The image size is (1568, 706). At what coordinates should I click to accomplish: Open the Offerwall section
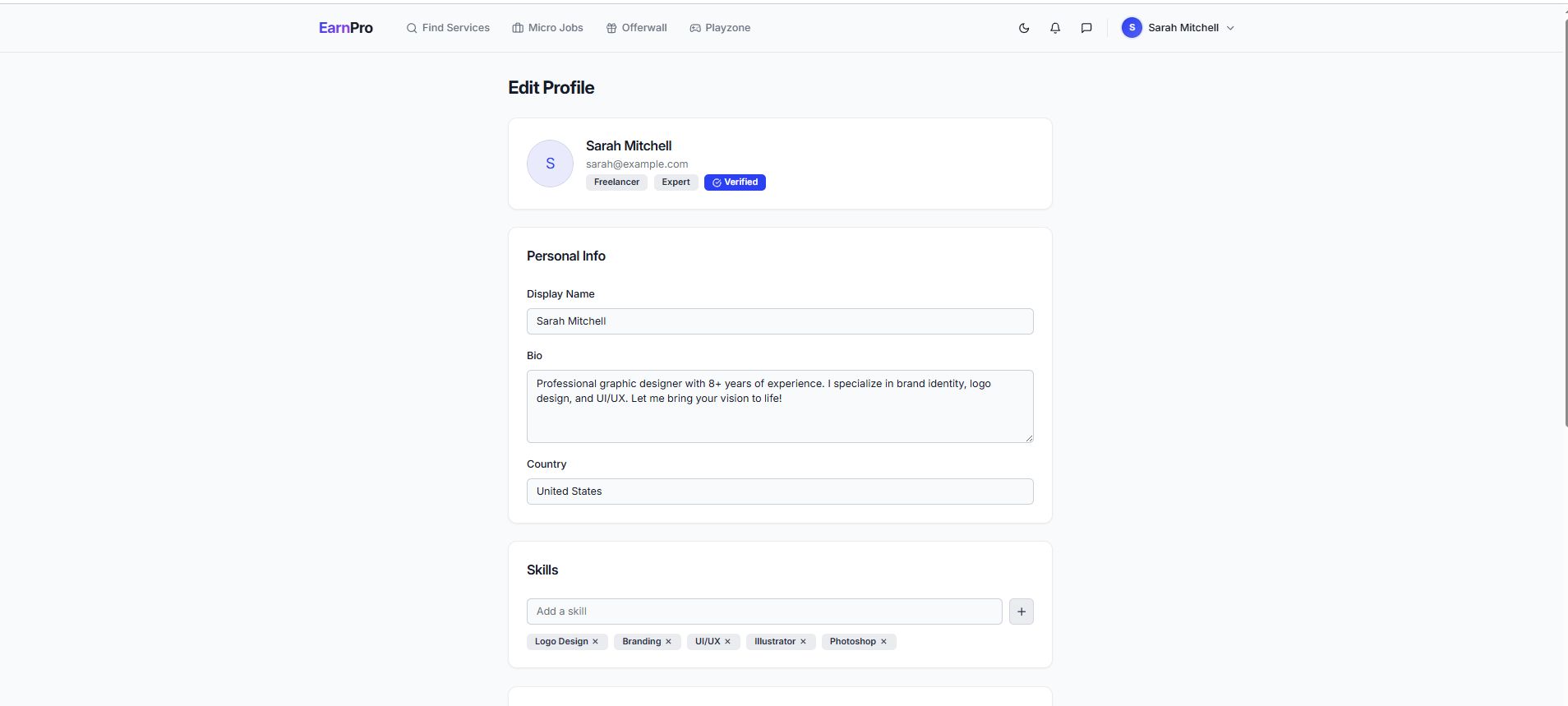pyautogui.click(x=636, y=28)
